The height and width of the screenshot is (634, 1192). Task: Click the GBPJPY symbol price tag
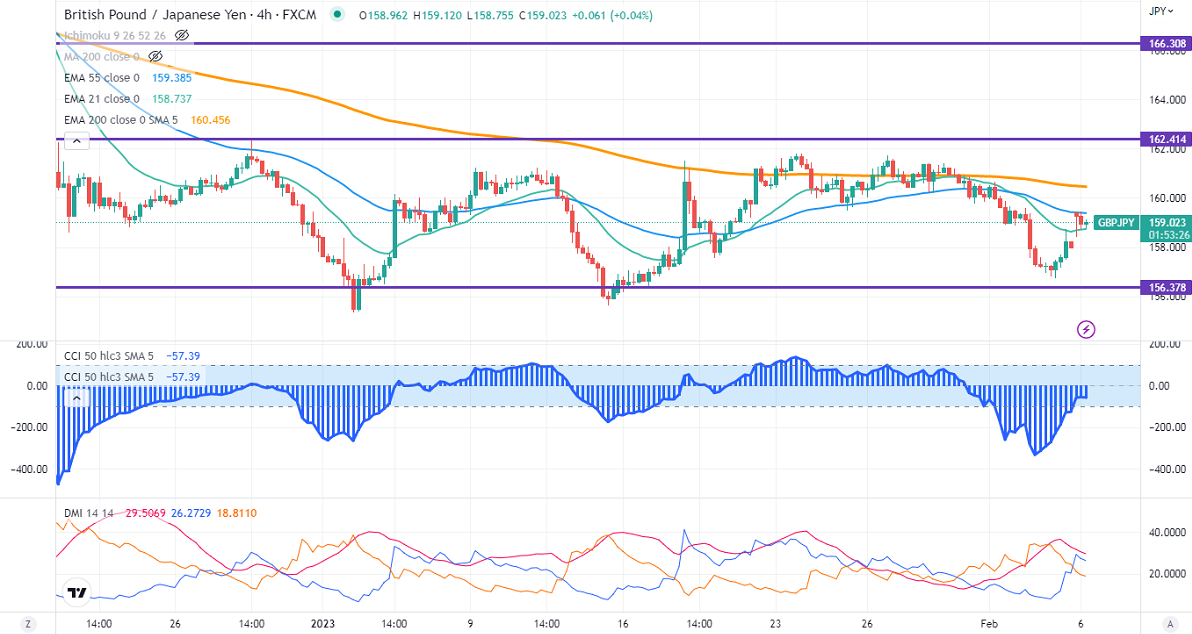point(1115,222)
